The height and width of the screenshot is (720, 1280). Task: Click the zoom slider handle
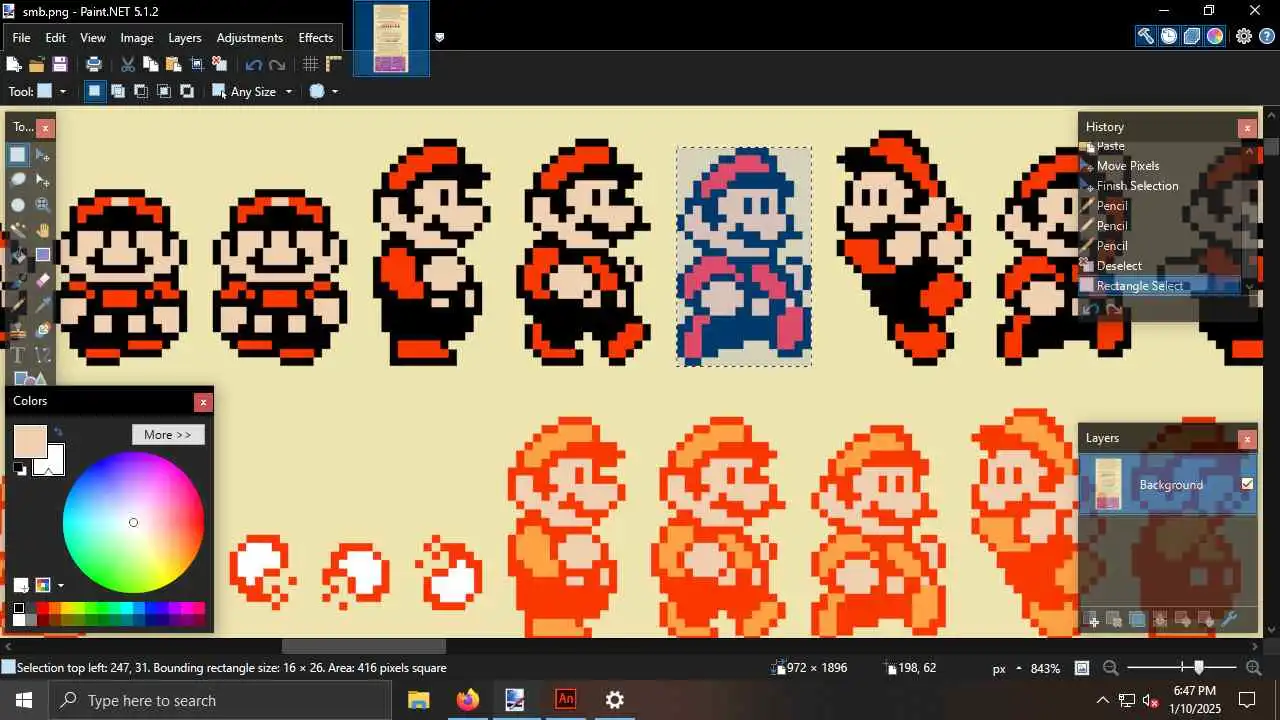pyautogui.click(x=1199, y=668)
